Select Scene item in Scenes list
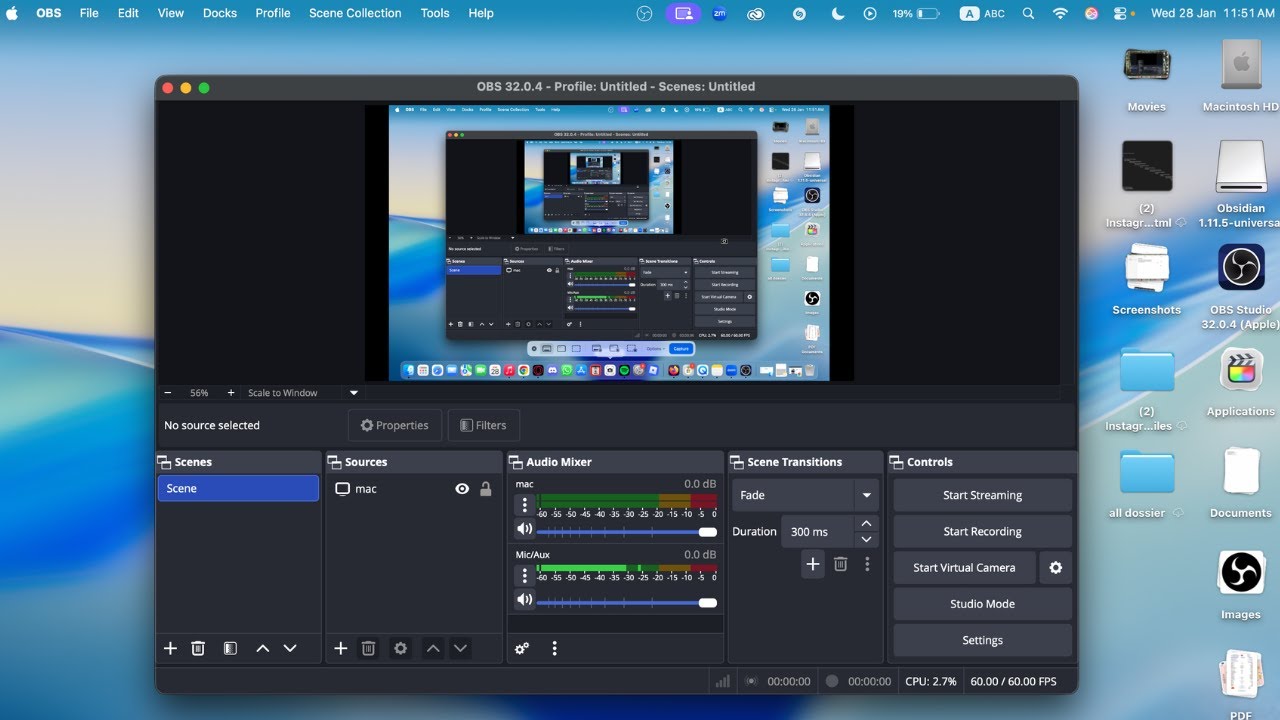1280x720 pixels. pyautogui.click(x=238, y=488)
